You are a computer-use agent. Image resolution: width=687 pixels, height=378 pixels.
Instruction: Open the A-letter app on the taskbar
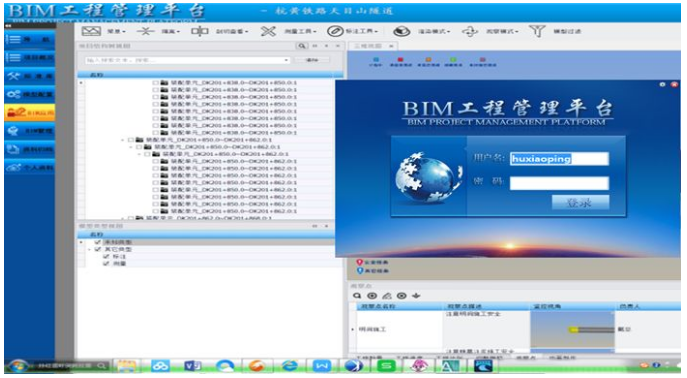click(x=450, y=366)
